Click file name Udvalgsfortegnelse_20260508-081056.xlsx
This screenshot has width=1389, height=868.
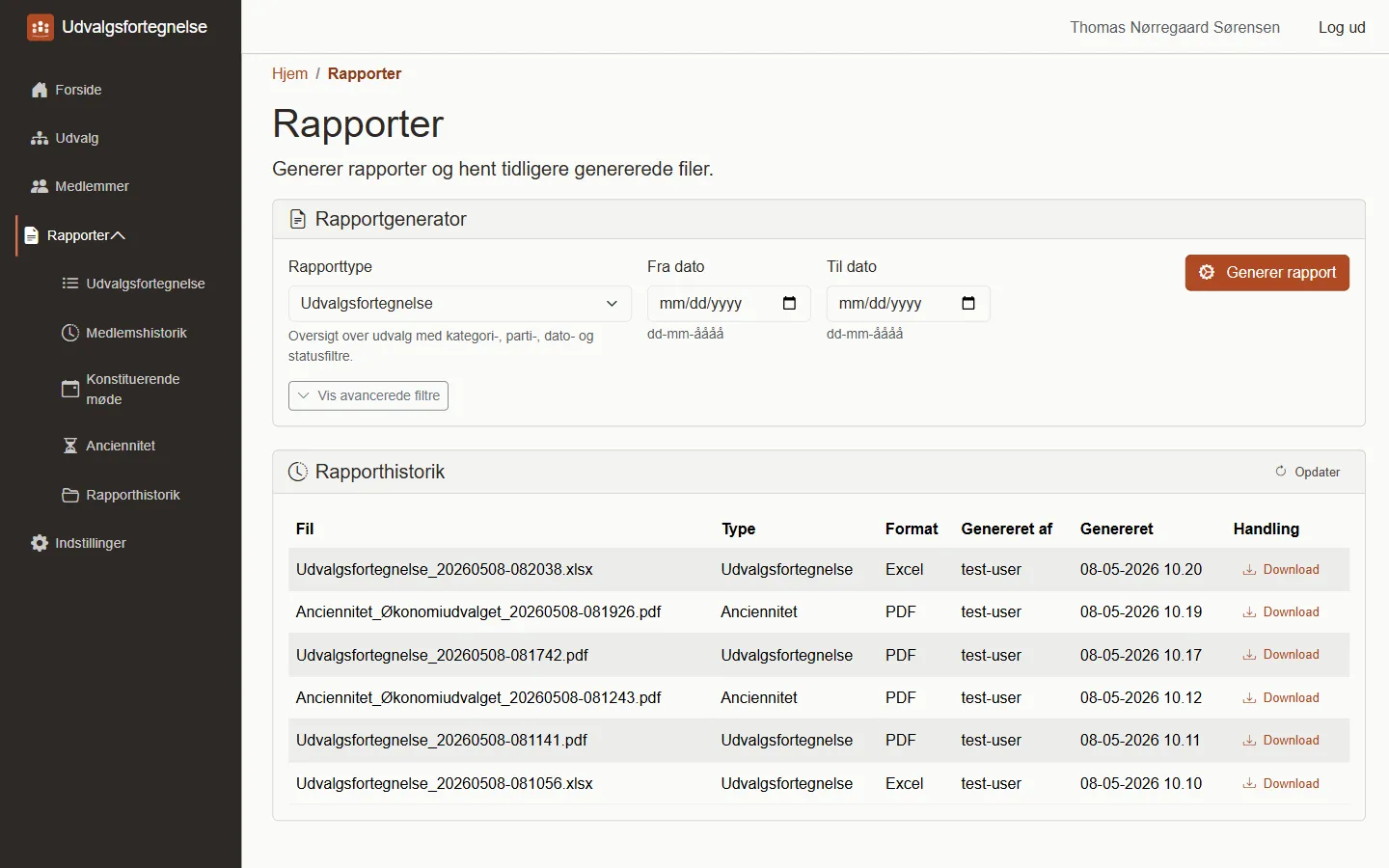(445, 784)
